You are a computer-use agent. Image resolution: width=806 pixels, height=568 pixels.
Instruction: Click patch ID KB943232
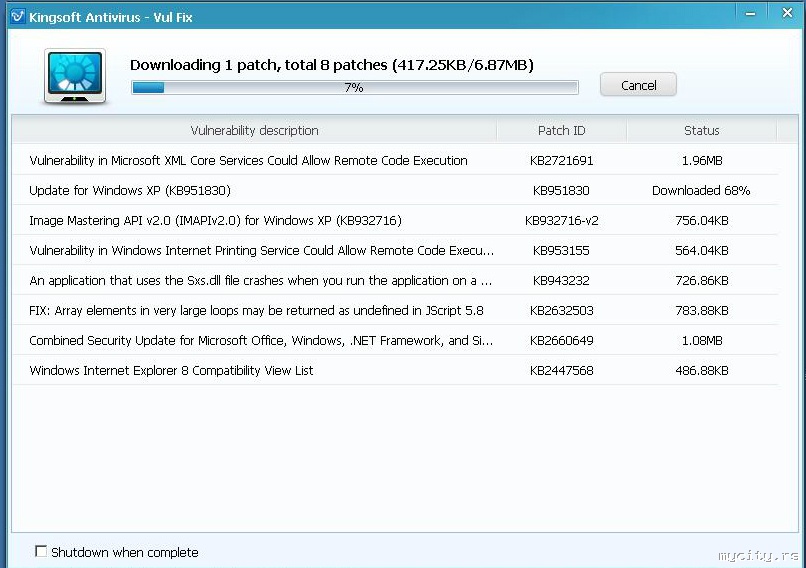pyautogui.click(x=561, y=280)
